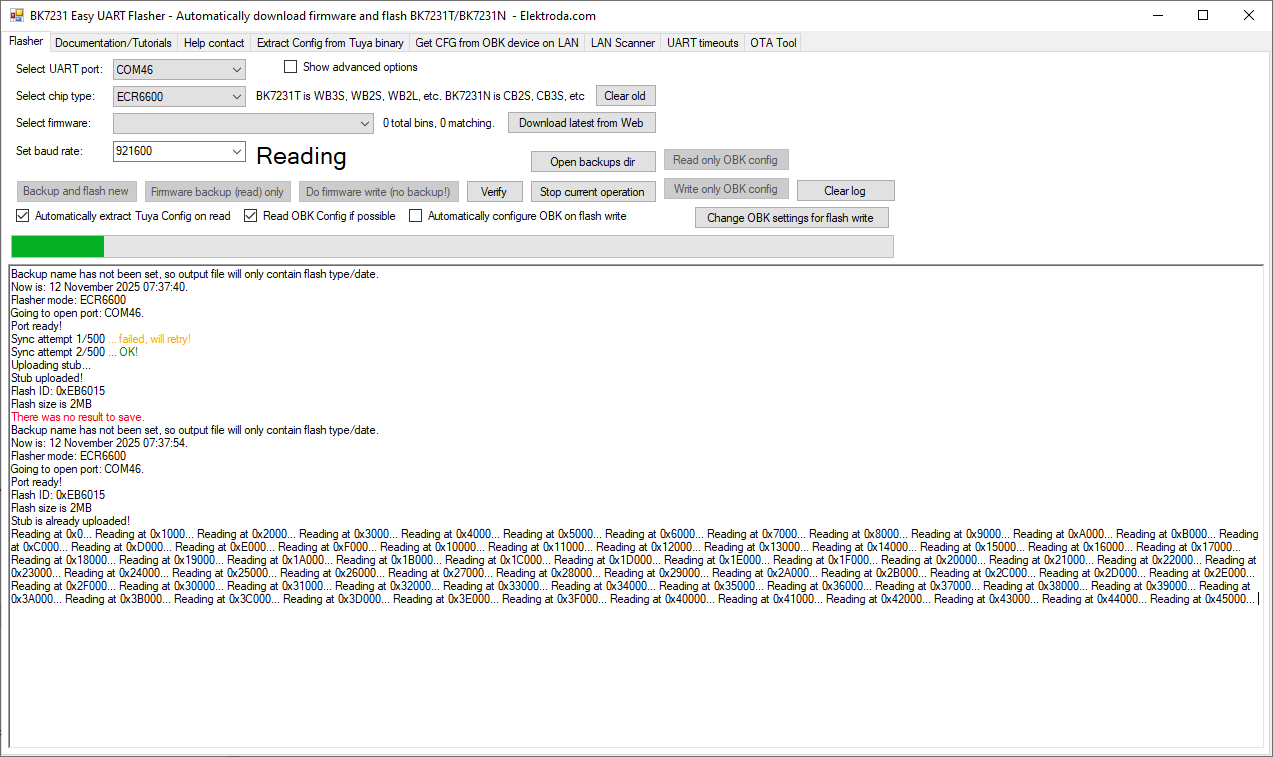Open the Help contact tab
1273x757 pixels.
214,43
